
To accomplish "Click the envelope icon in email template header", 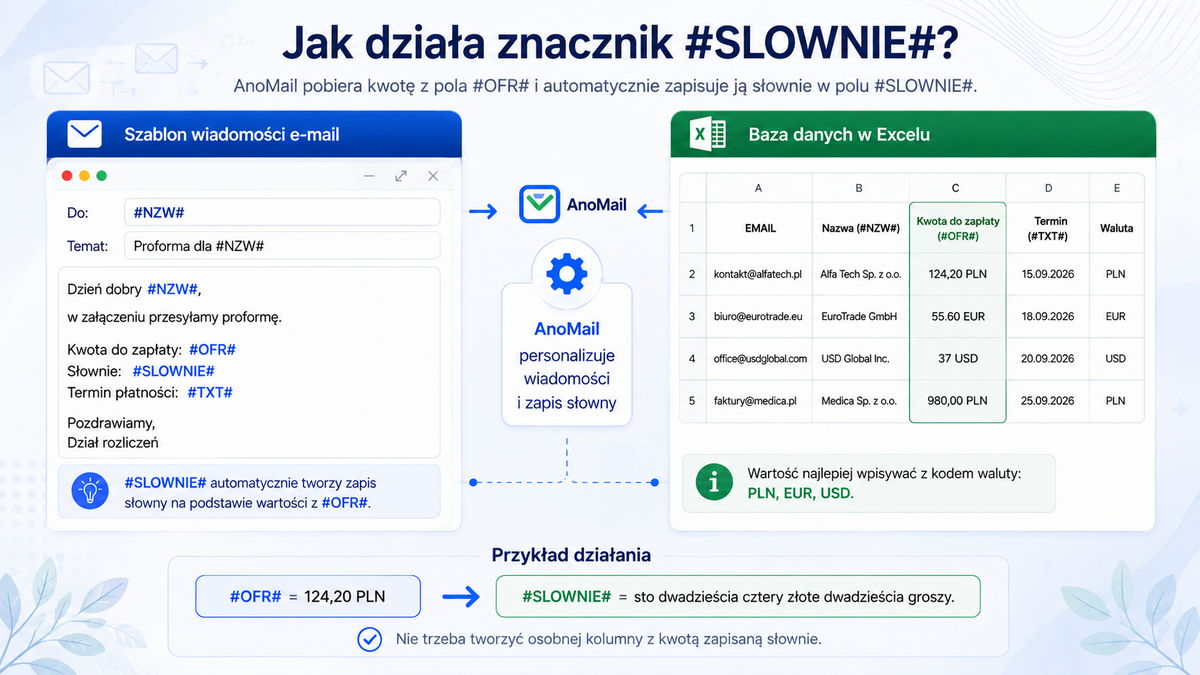I will pos(85,134).
